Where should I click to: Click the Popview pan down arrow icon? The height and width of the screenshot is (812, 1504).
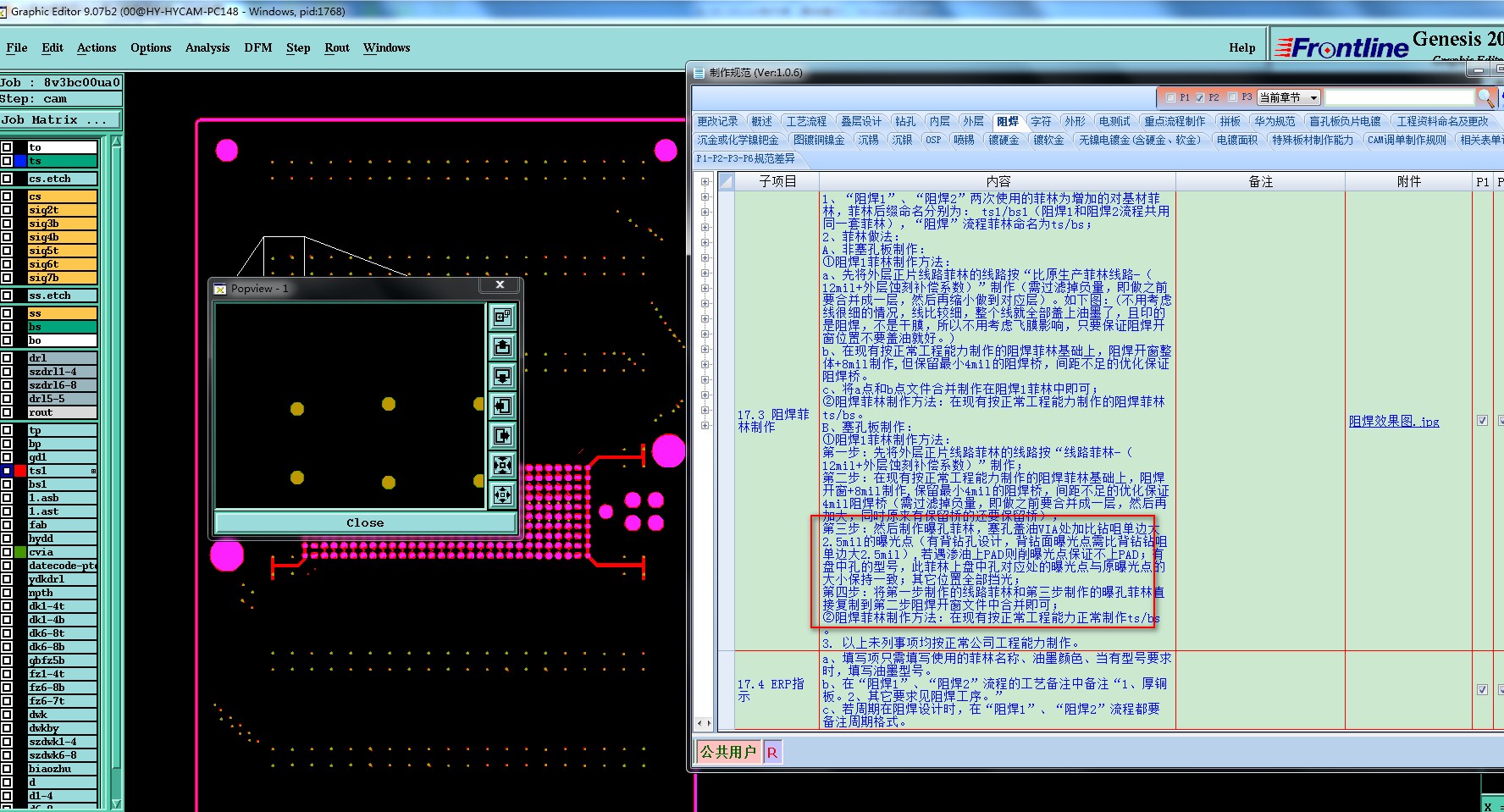502,376
